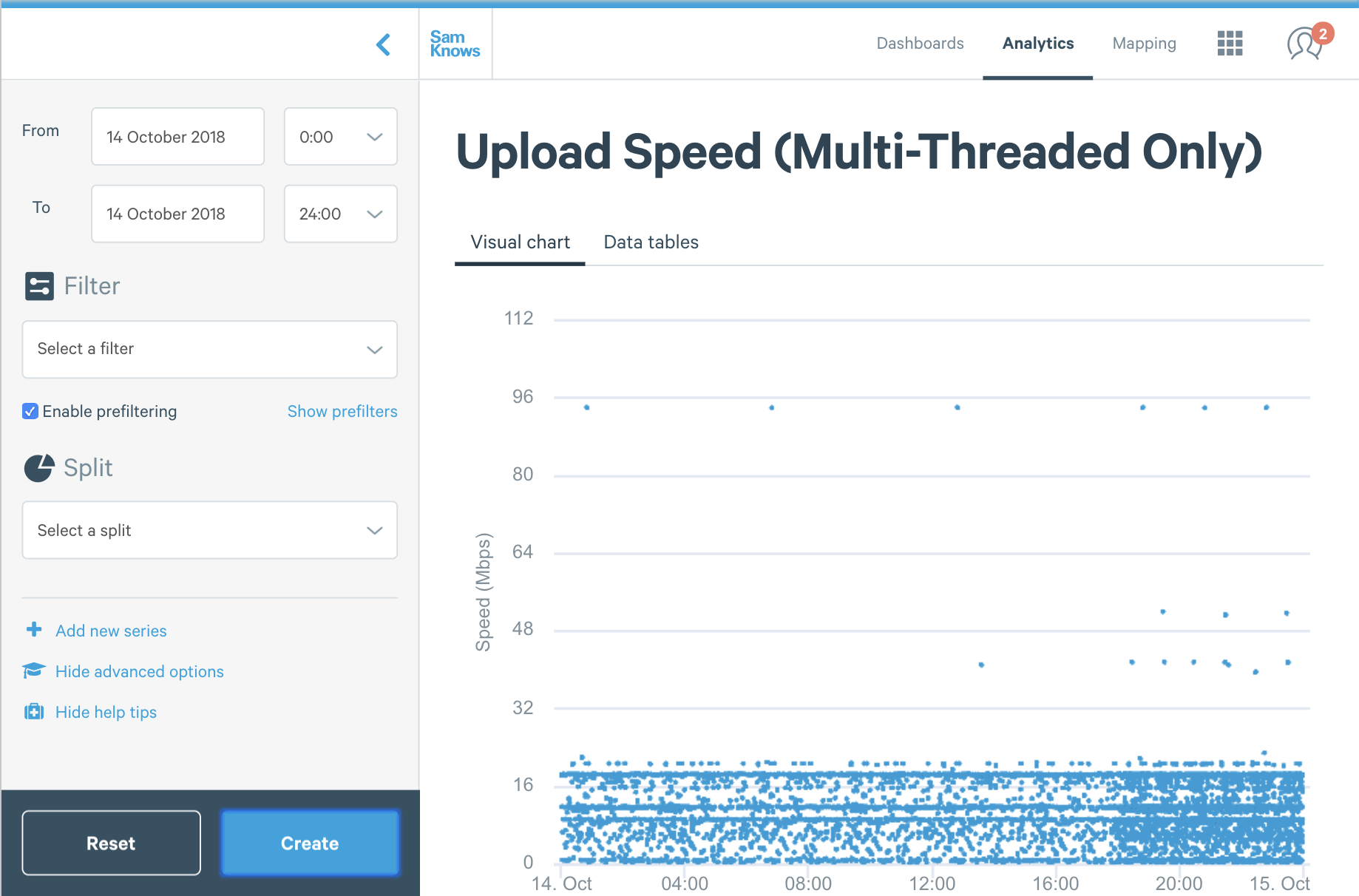
Task: Click the Filter sliders icon
Action: tap(39, 286)
